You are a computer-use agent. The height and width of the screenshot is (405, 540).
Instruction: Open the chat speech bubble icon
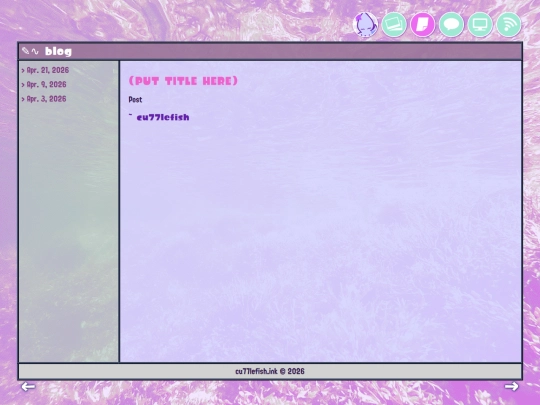tap(451, 24)
